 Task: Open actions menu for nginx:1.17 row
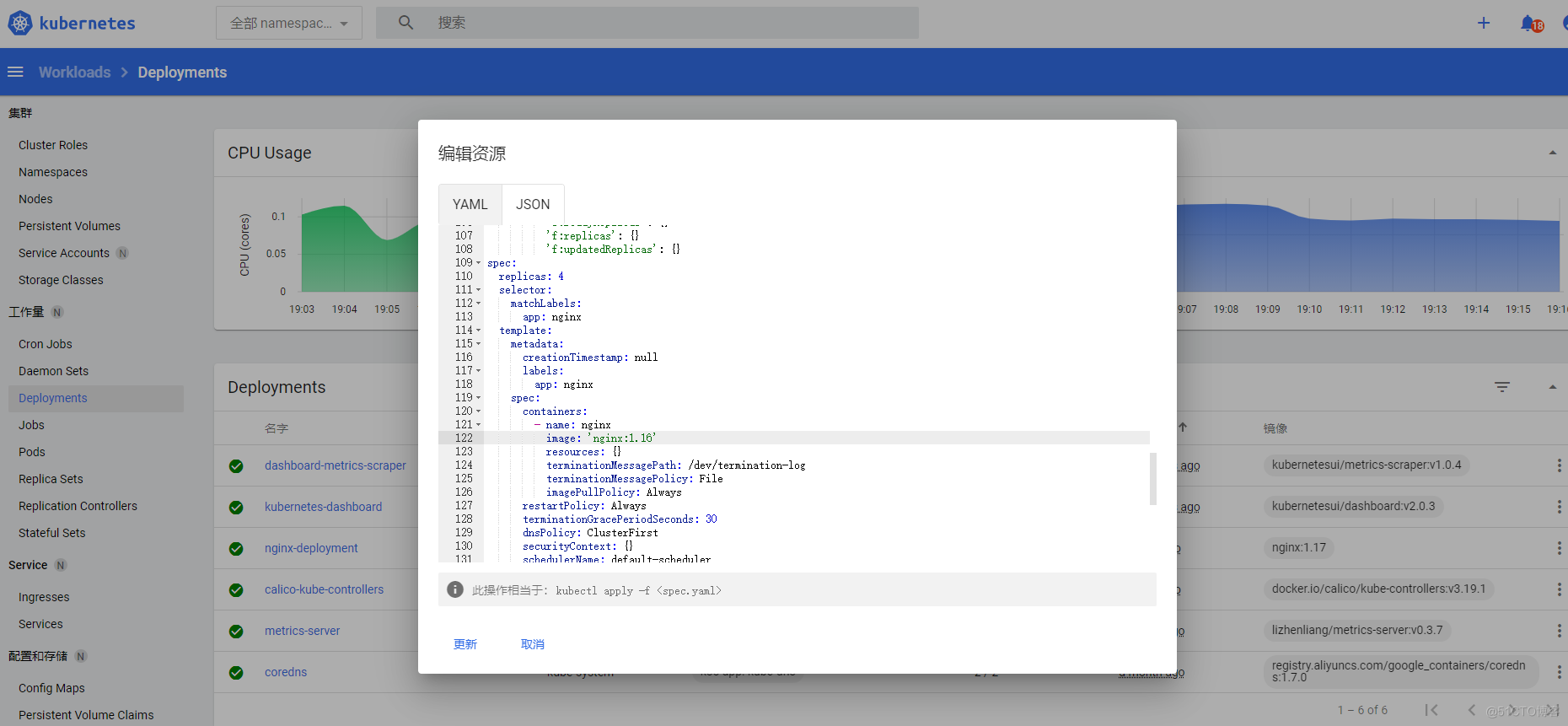click(1559, 548)
